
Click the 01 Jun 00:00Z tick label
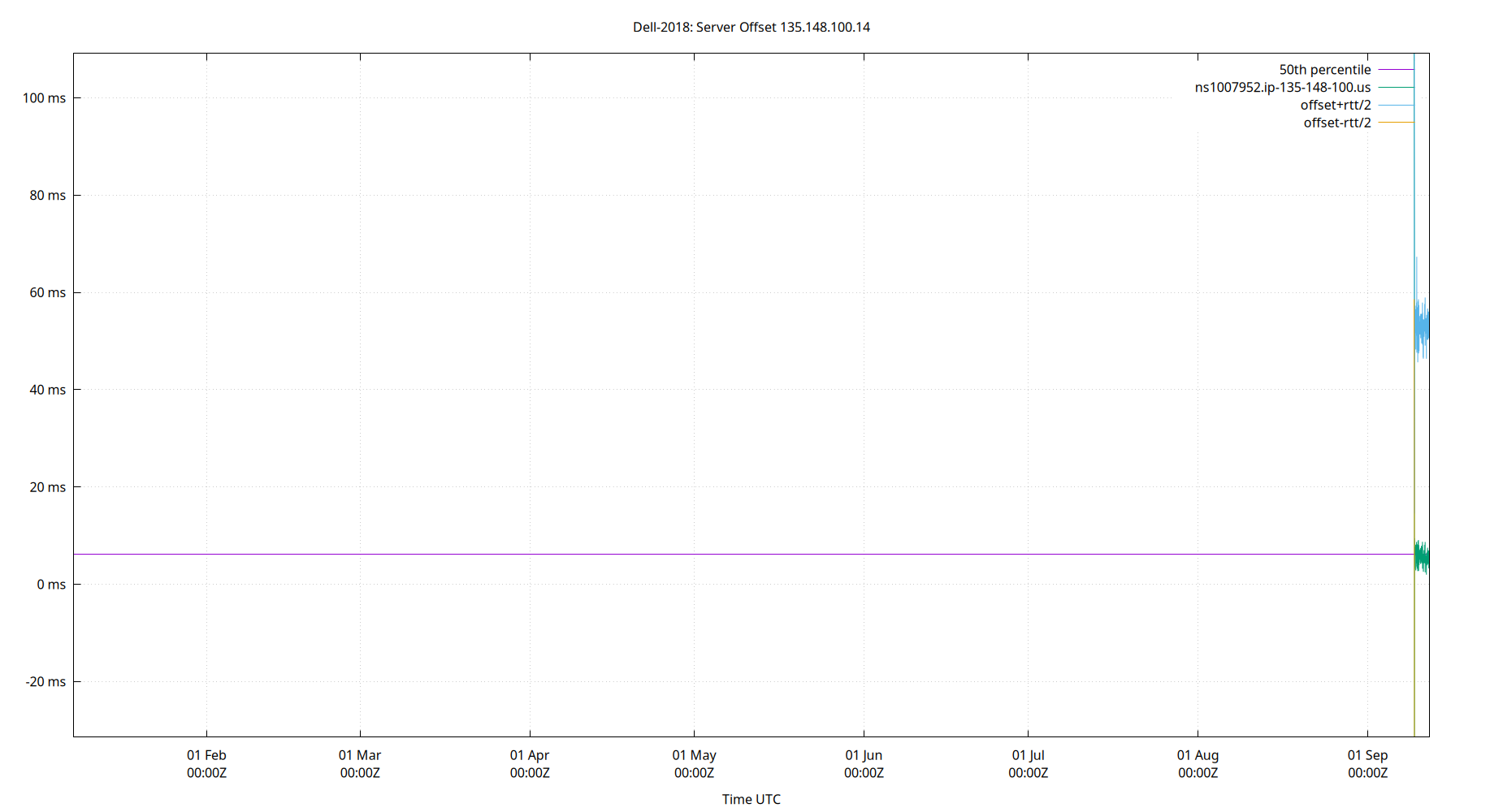pos(864,764)
